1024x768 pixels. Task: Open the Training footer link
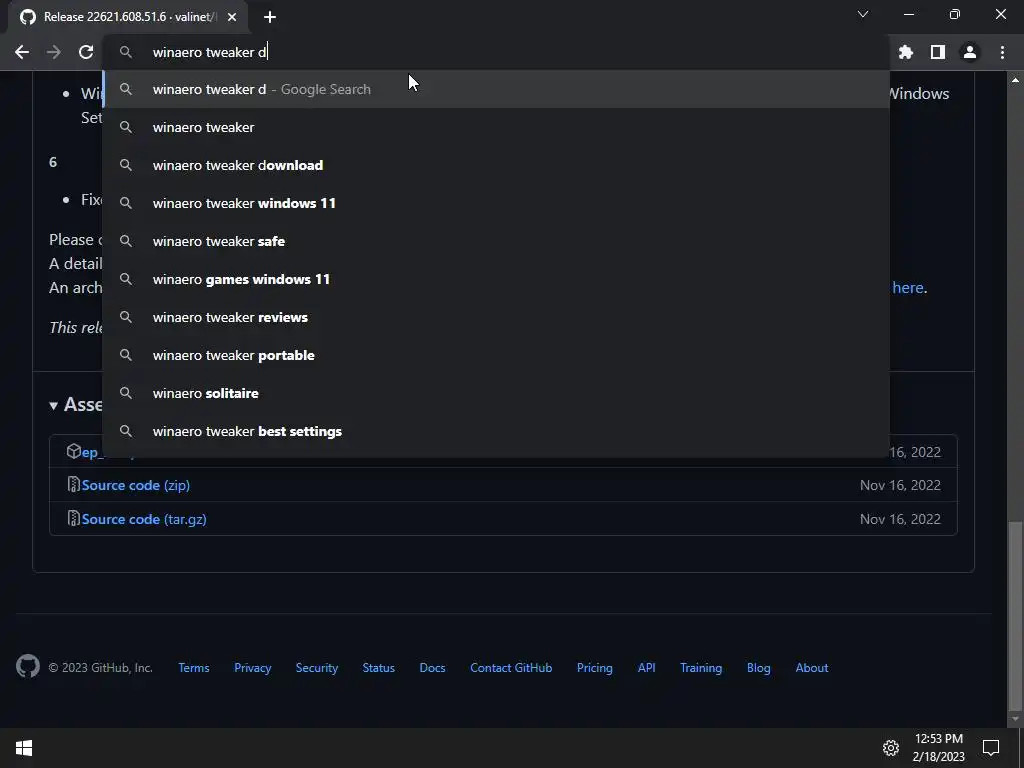701,668
